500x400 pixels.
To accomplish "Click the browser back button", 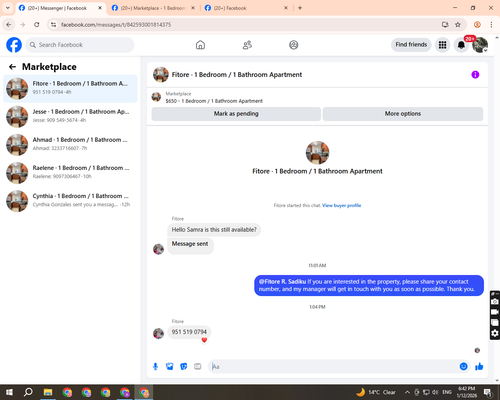I will [x=9, y=25].
